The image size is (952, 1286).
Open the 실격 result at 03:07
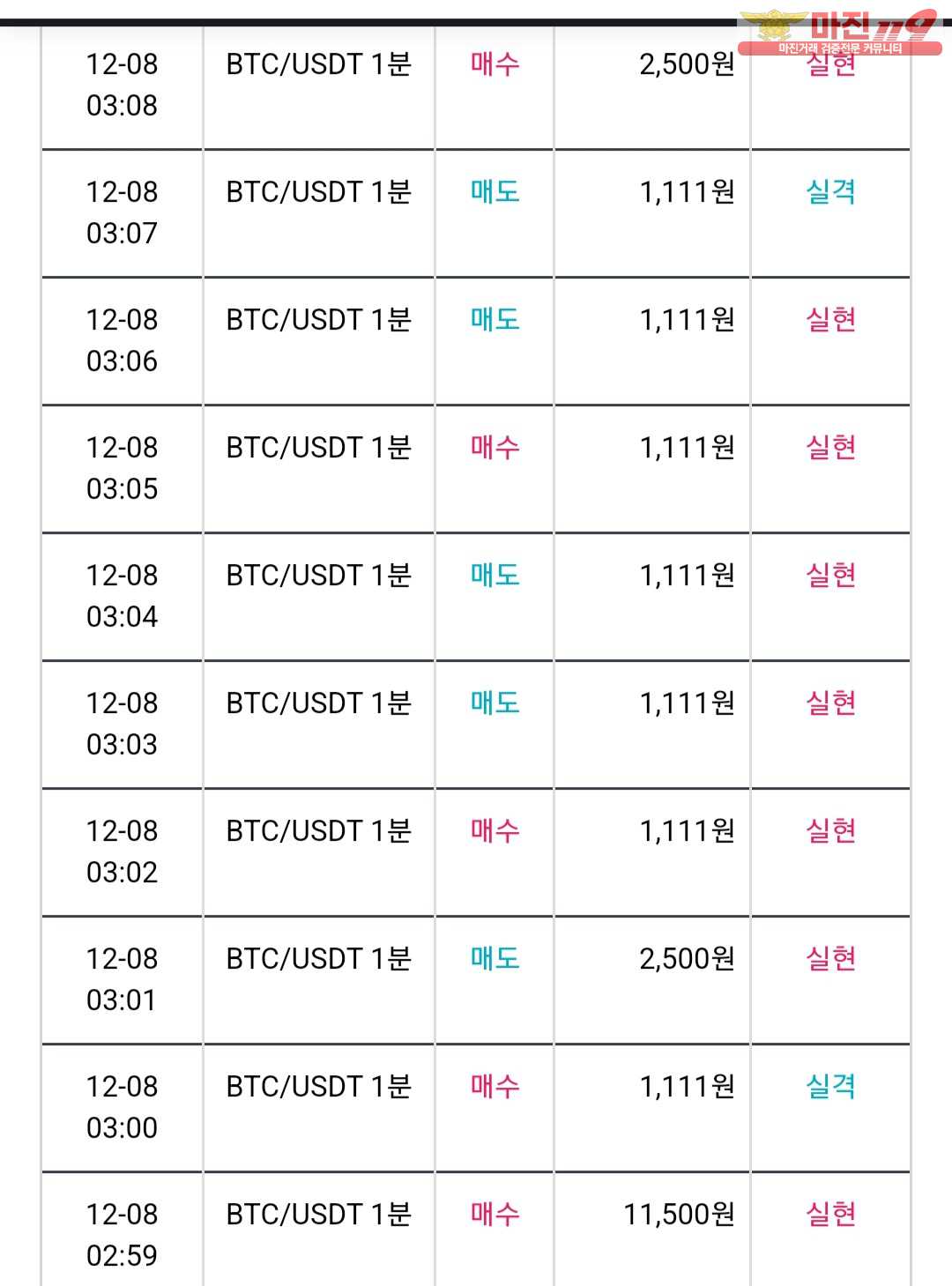click(830, 192)
